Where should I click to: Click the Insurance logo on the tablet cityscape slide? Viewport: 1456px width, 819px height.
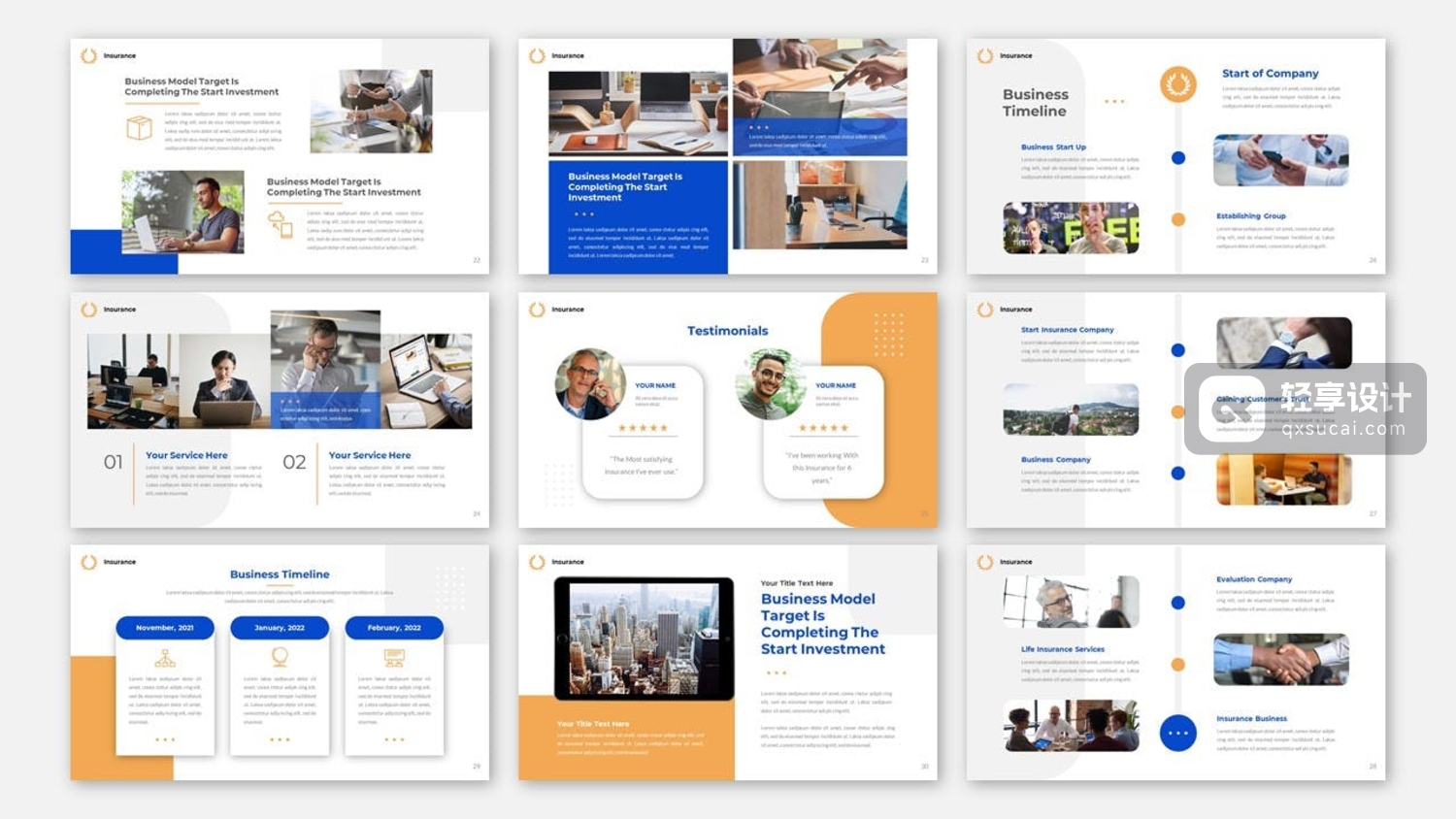(556, 562)
